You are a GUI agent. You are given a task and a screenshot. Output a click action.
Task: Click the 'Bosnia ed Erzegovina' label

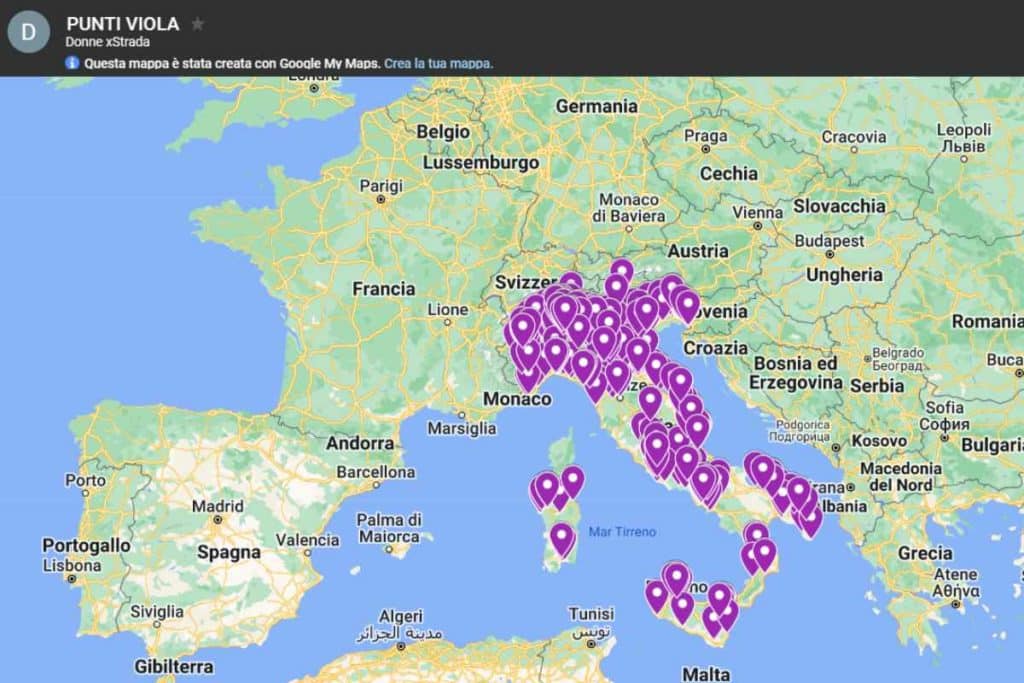click(x=795, y=373)
